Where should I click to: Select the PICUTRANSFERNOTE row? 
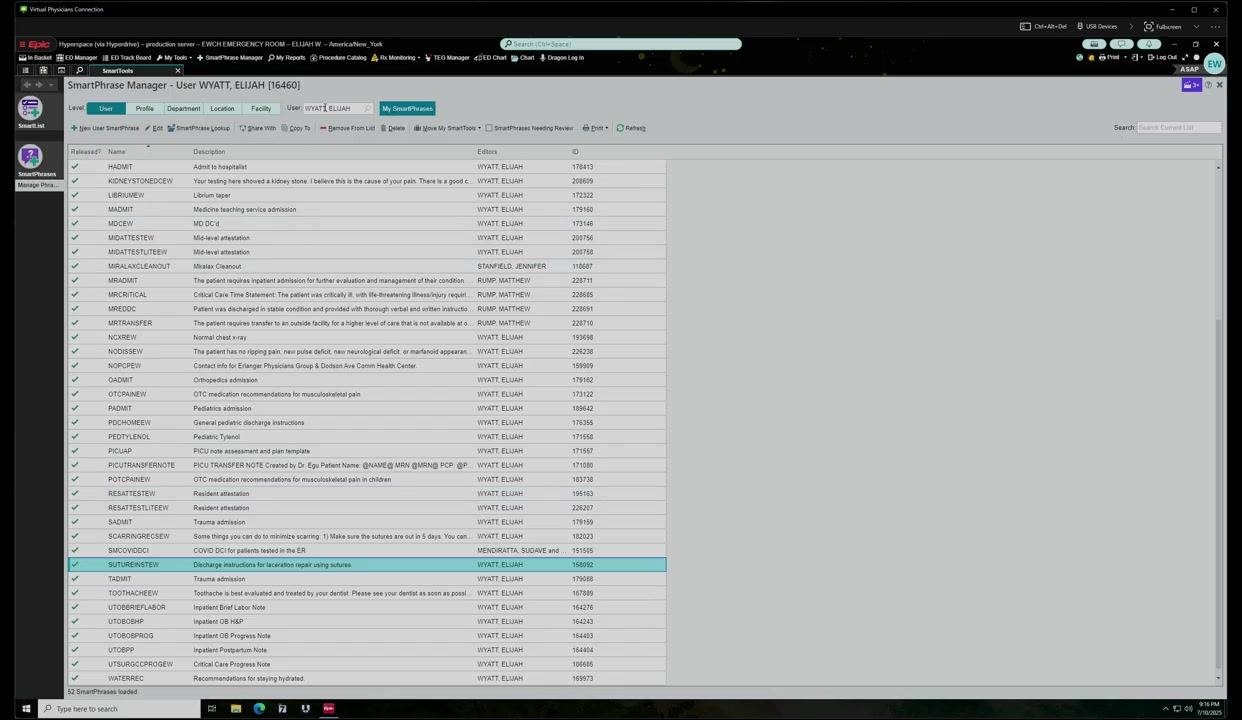tap(367, 465)
